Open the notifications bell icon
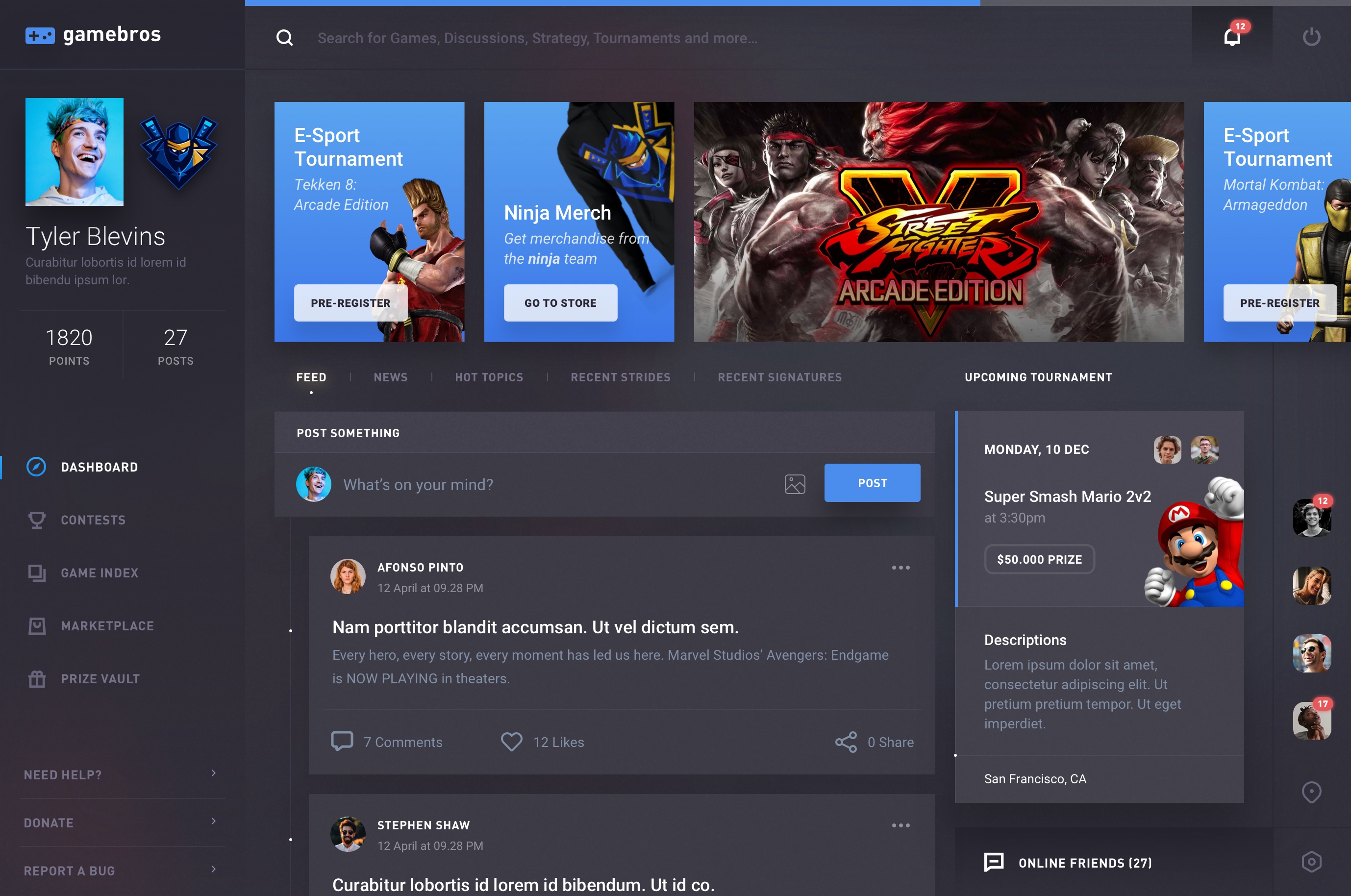The image size is (1351, 896). point(1232,38)
